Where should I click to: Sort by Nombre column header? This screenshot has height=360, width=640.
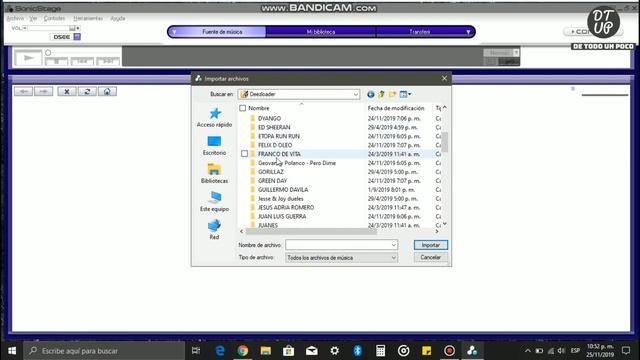point(259,108)
